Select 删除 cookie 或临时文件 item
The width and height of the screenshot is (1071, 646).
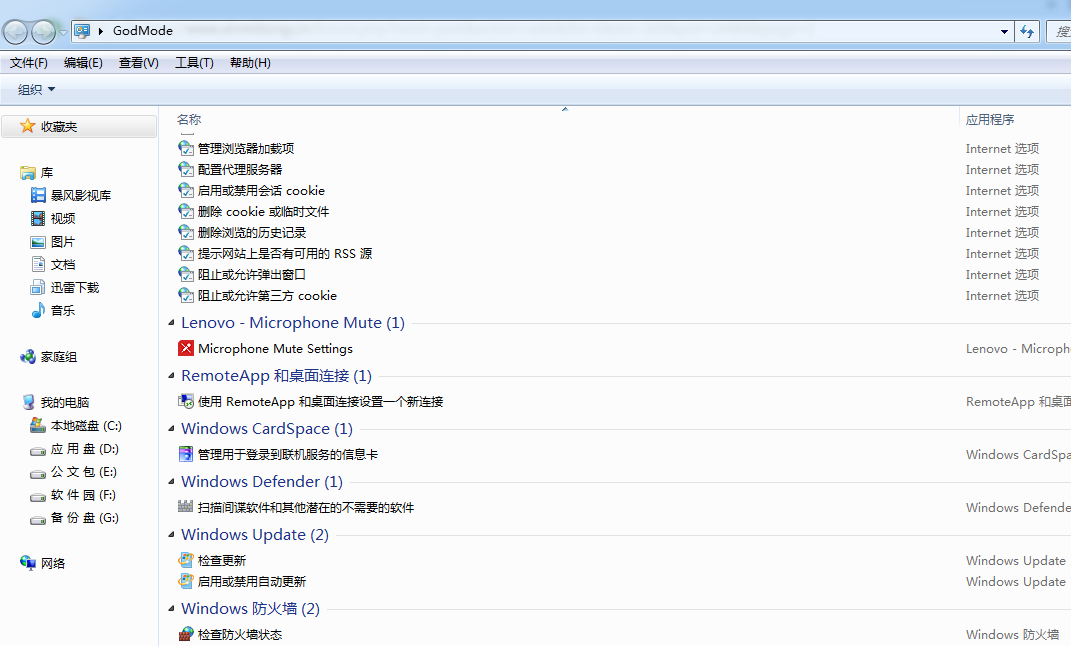tap(253, 212)
